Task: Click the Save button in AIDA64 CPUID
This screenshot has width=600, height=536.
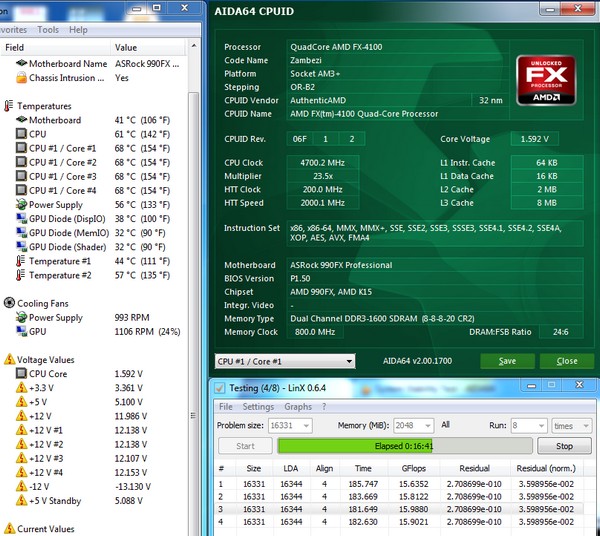Action: click(x=507, y=361)
